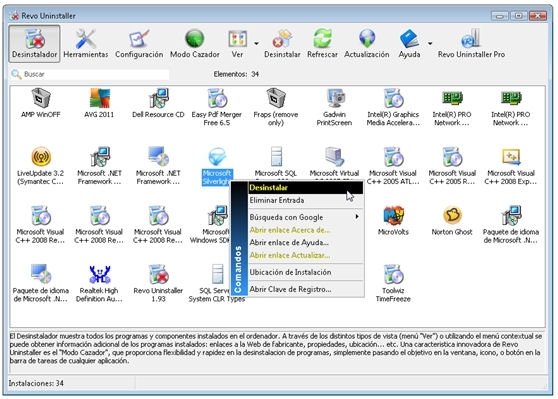Open Configuración from the toolbar
The image size is (558, 399).
(x=139, y=44)
